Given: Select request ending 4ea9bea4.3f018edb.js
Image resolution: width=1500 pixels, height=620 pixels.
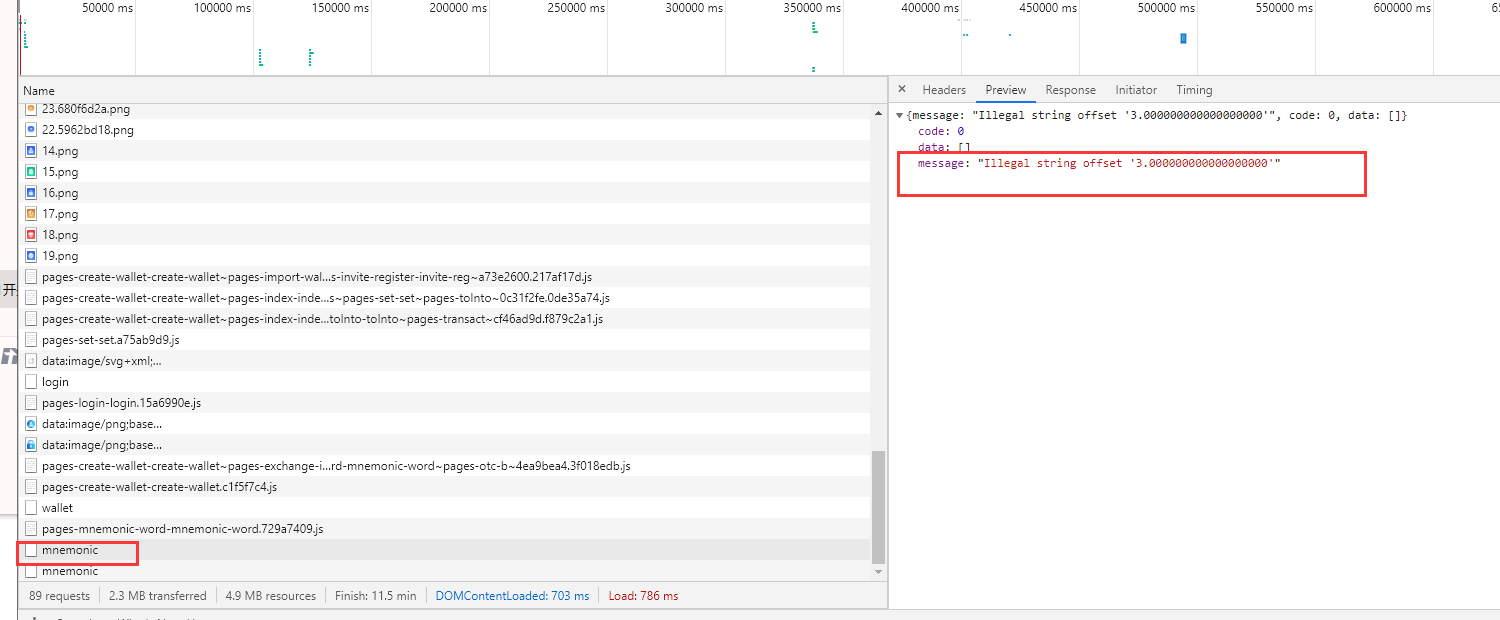Looking at the screenshot, I should coord(444,466).
